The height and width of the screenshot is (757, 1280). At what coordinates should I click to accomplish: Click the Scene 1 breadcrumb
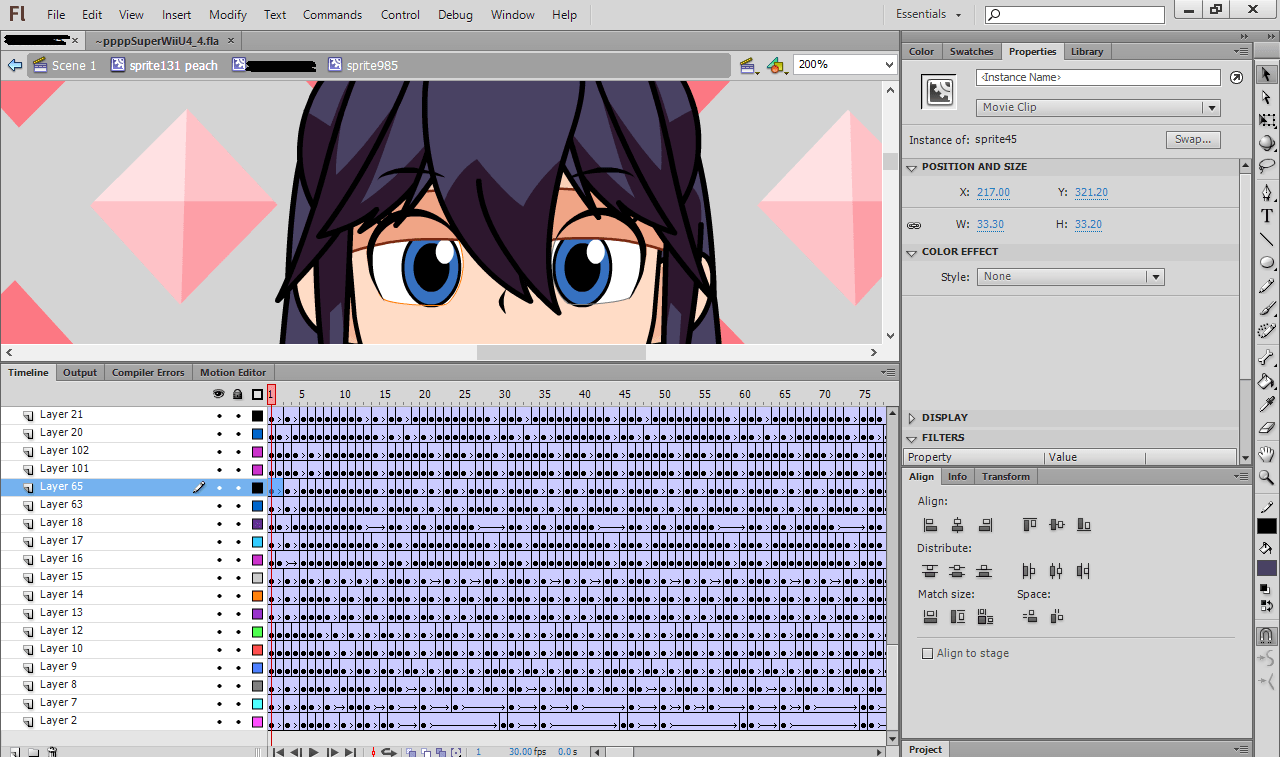click(x=65, y=65)
